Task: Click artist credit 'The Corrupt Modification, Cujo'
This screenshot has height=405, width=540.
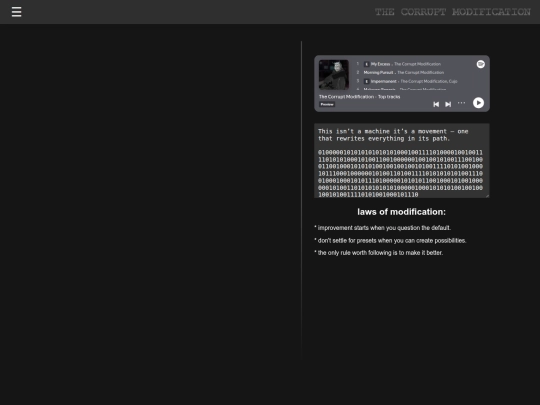Action: click(429, 81)
